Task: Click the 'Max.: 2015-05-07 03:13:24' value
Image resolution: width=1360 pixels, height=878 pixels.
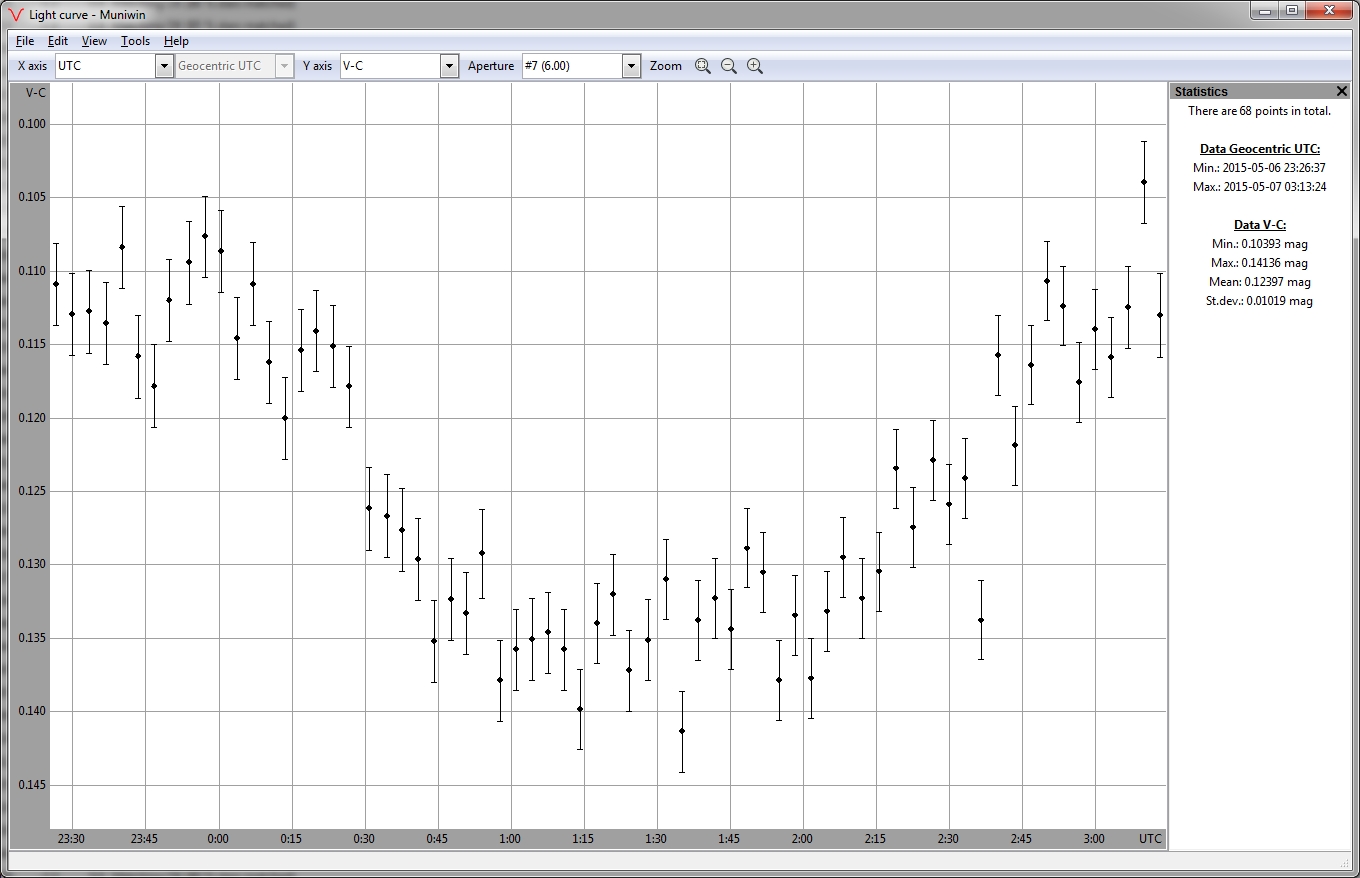Action: pos(1259,187)
